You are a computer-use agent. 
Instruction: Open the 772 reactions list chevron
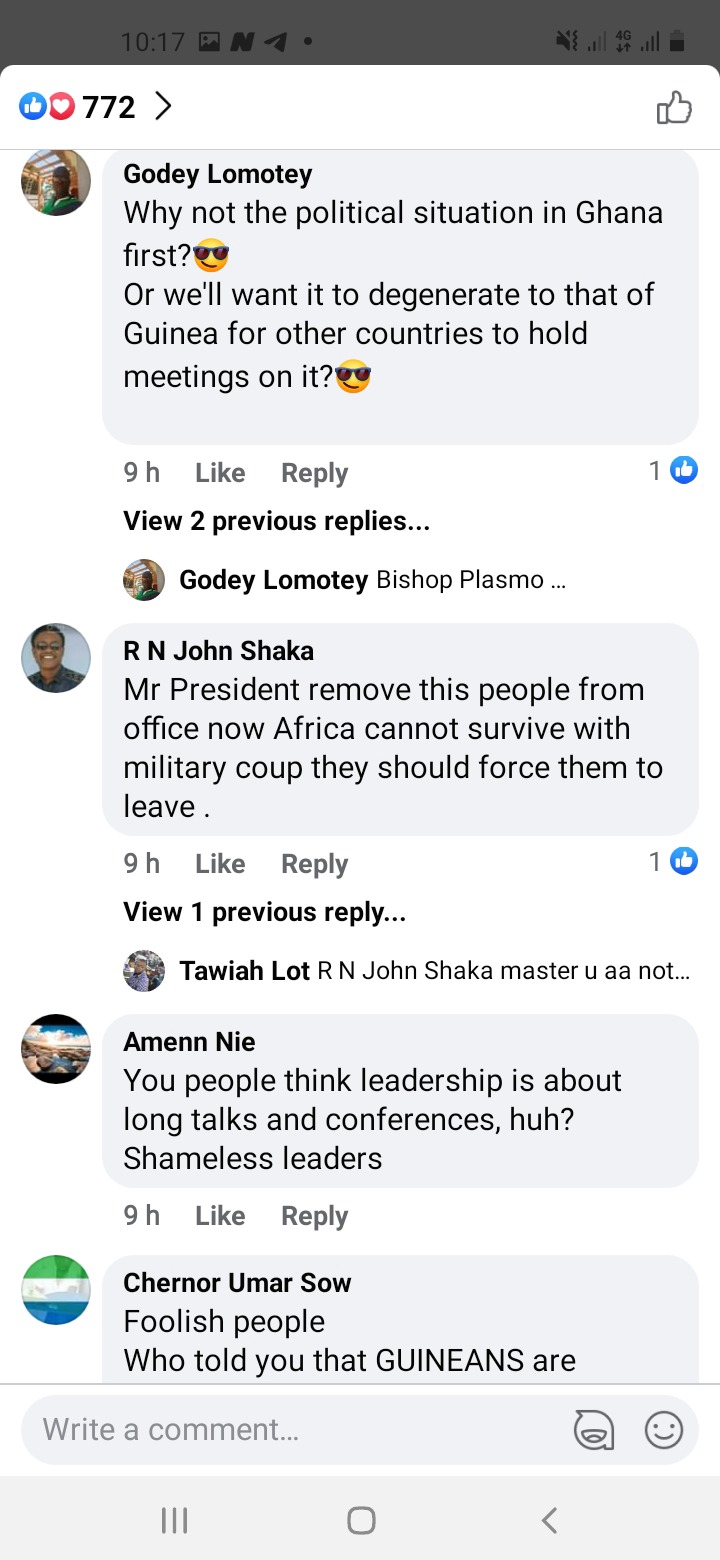163,106
